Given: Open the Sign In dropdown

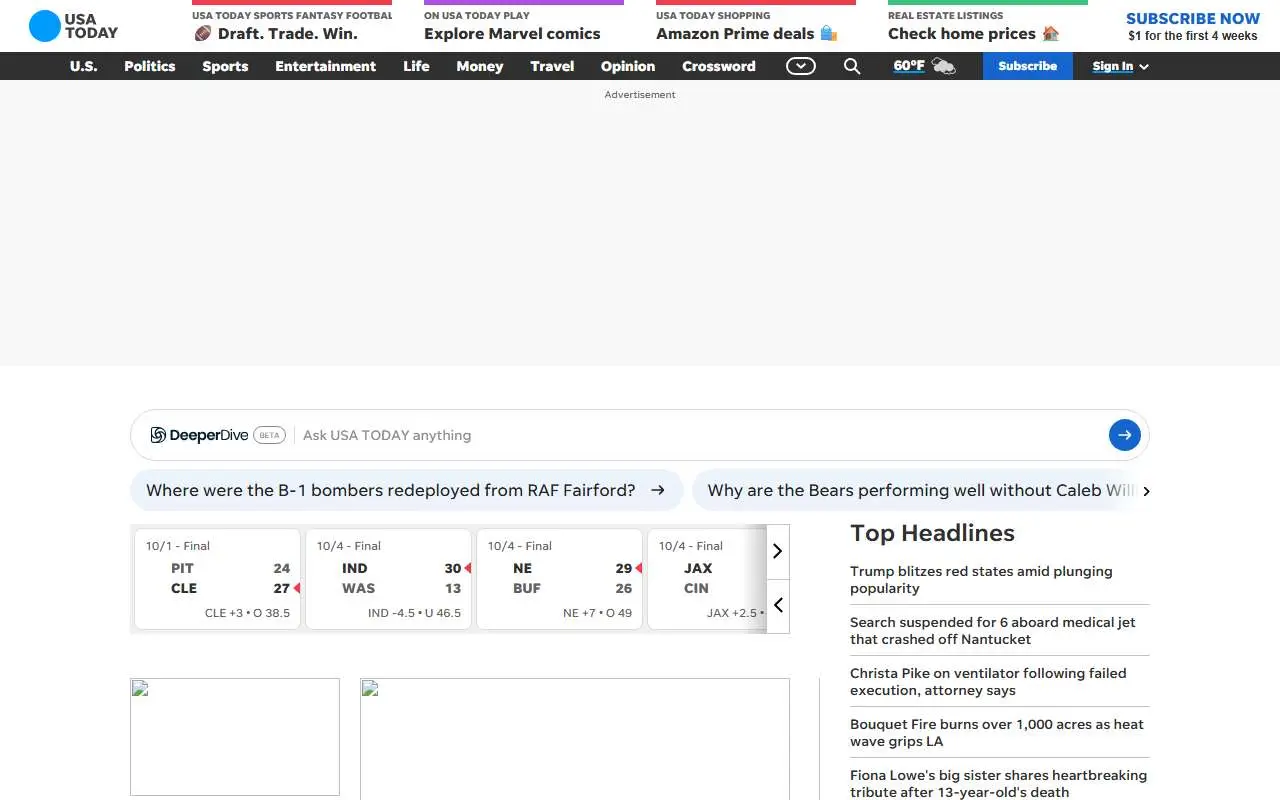Looking at the screenshot, I should pyautogui.click(x=1120, y=66).
